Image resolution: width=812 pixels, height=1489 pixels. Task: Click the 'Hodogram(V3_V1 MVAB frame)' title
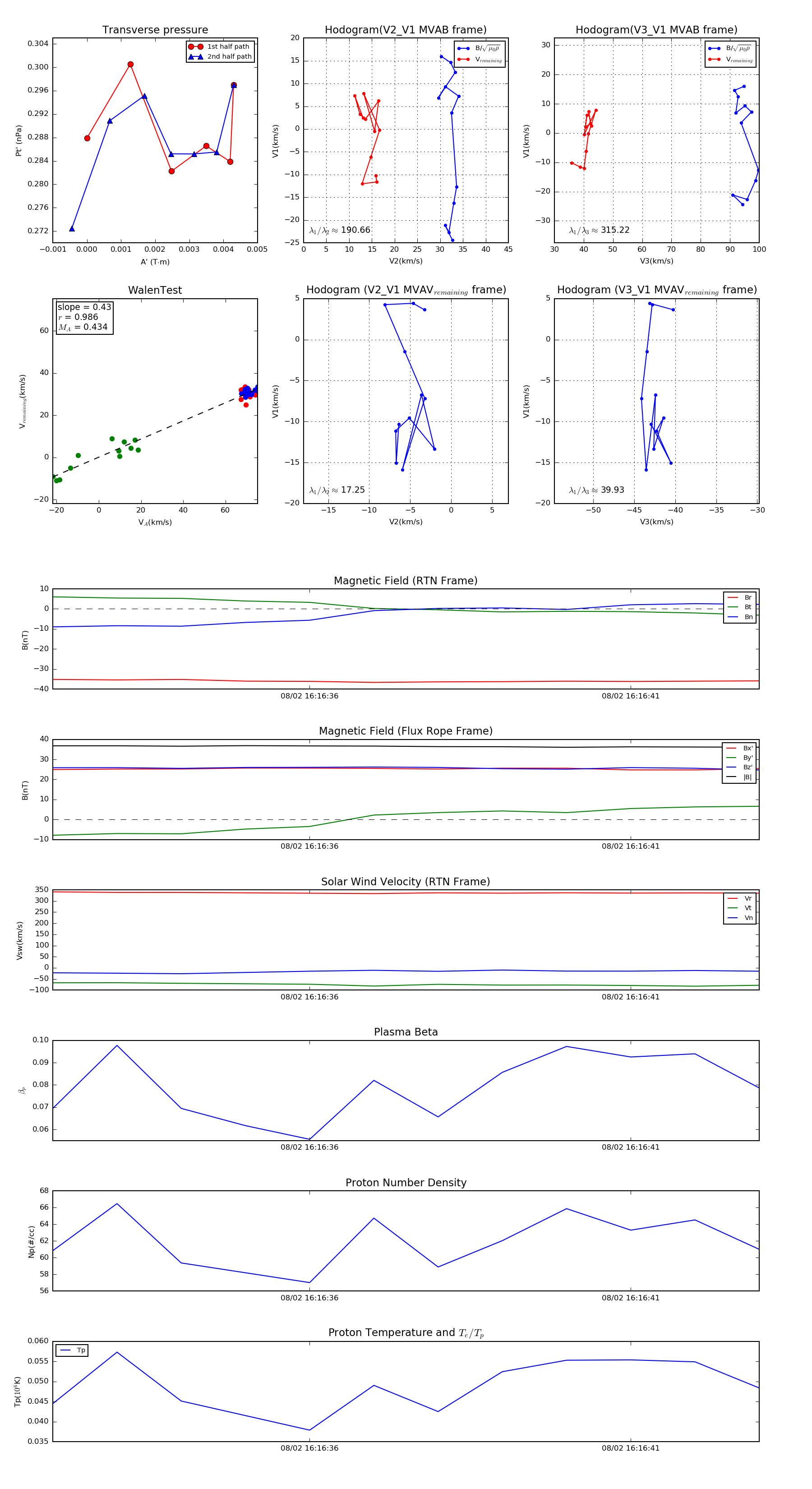[656, 30]
